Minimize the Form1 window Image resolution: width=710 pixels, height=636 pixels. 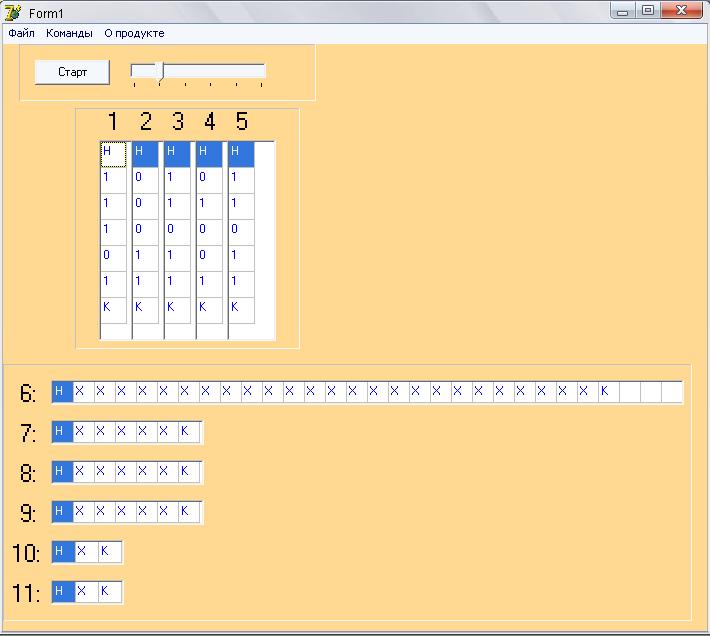623,10
